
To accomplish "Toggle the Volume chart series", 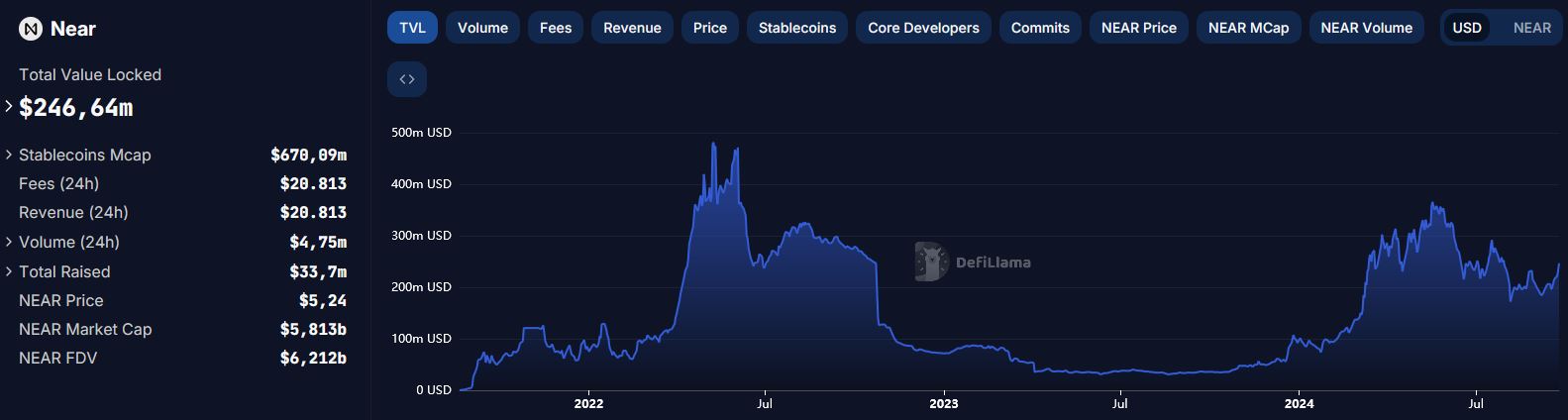I will click(482, 28).
